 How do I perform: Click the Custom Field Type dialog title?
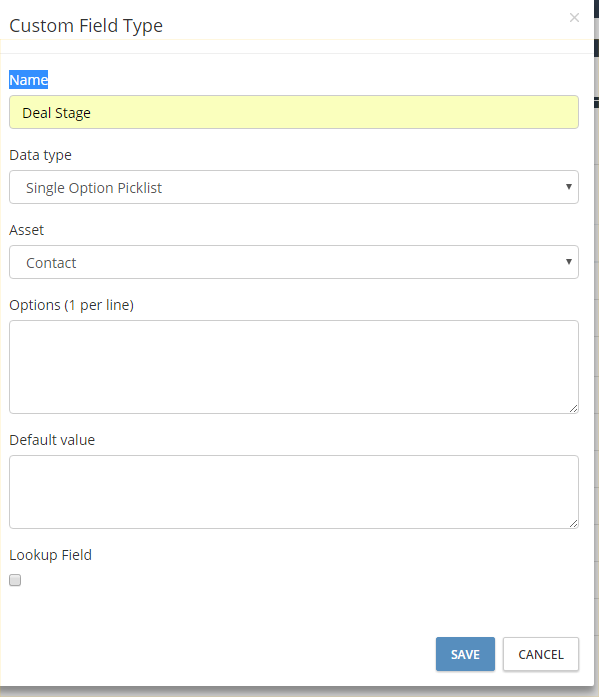tap(86, 26)
